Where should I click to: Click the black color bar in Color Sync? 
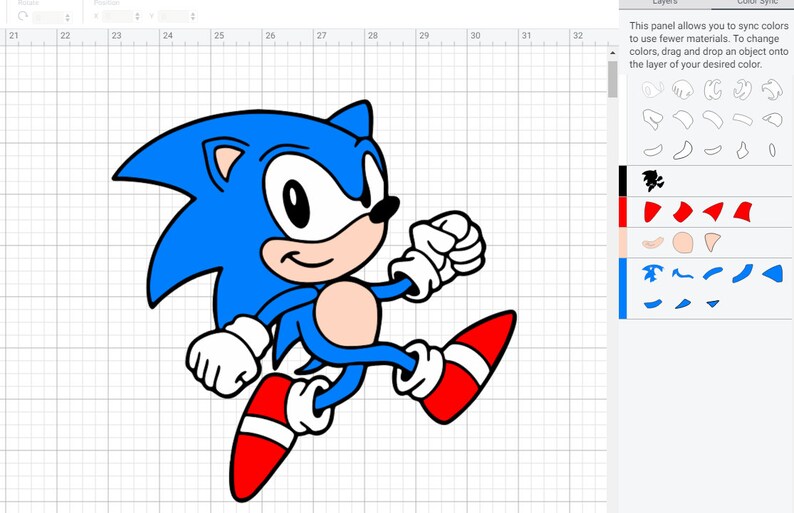623,181
